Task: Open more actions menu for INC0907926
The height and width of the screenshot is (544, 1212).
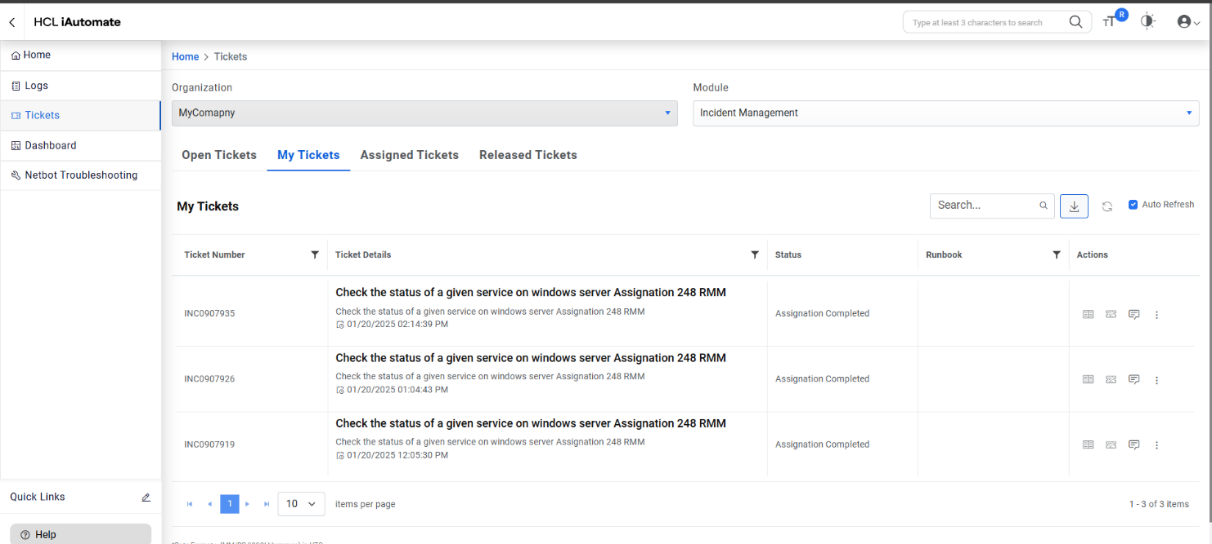Action: click(1157, 380)
